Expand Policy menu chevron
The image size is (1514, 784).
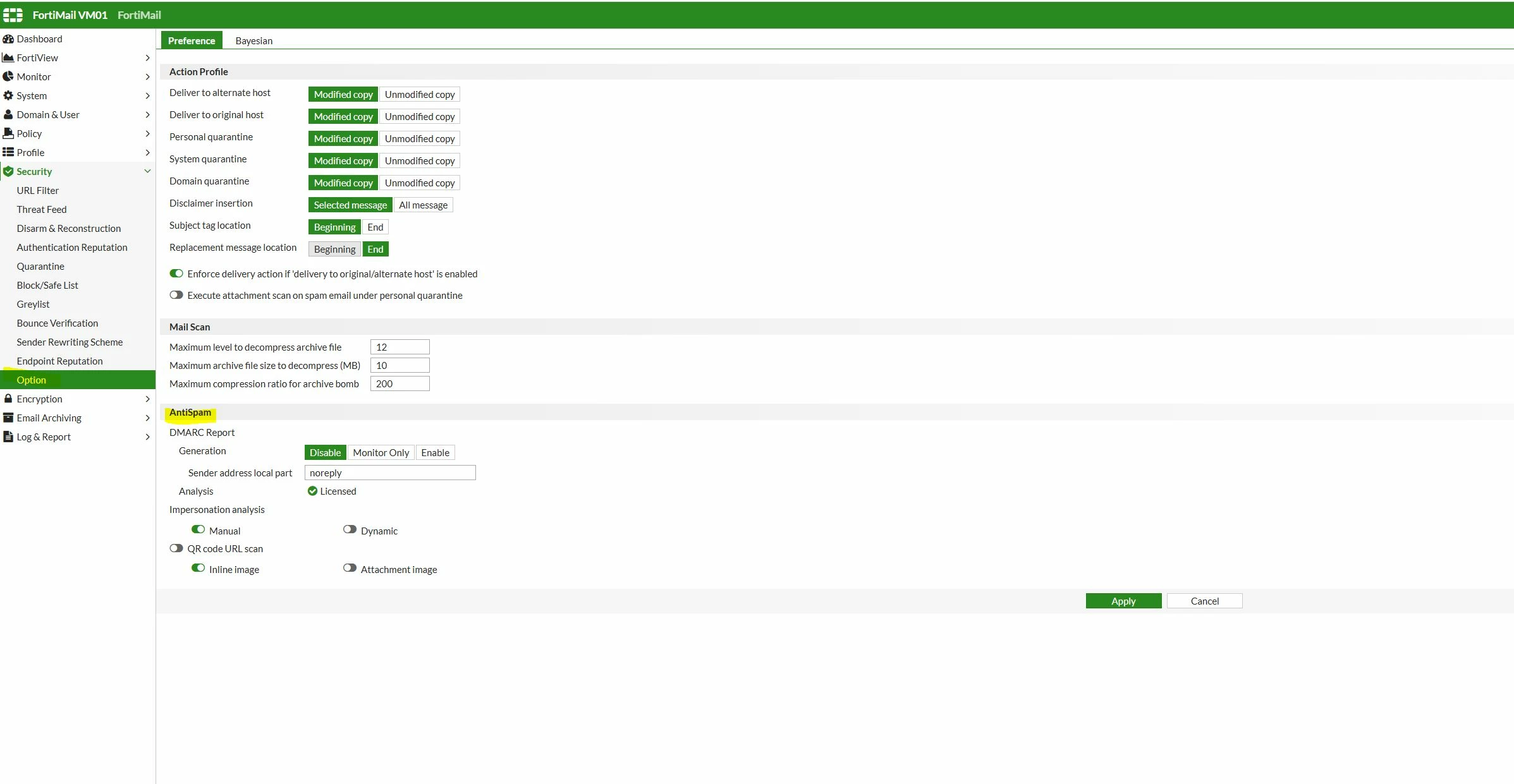point(147,133)
